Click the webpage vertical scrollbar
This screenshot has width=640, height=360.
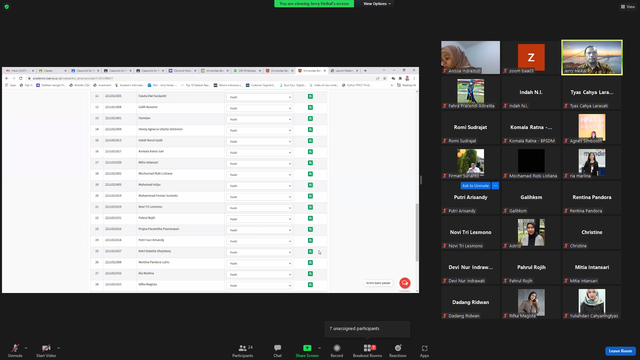(x=417, y=232)
